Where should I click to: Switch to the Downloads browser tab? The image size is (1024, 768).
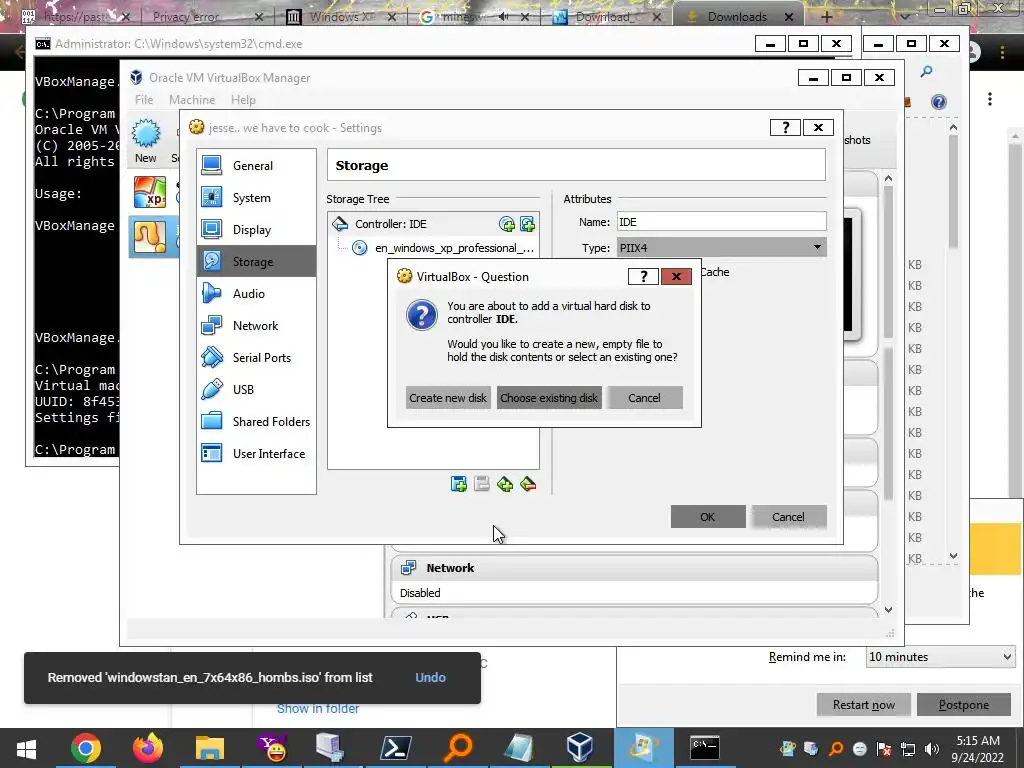click(737, 16)
